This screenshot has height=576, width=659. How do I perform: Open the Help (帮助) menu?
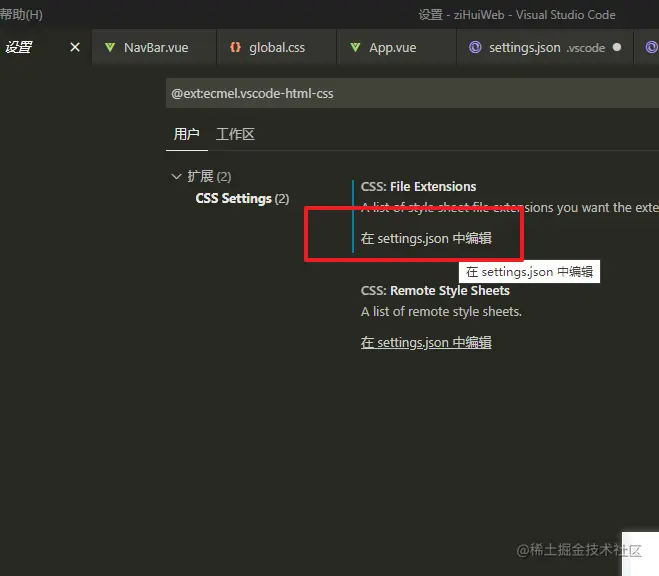pyautogui.click(x=21, y=15)
